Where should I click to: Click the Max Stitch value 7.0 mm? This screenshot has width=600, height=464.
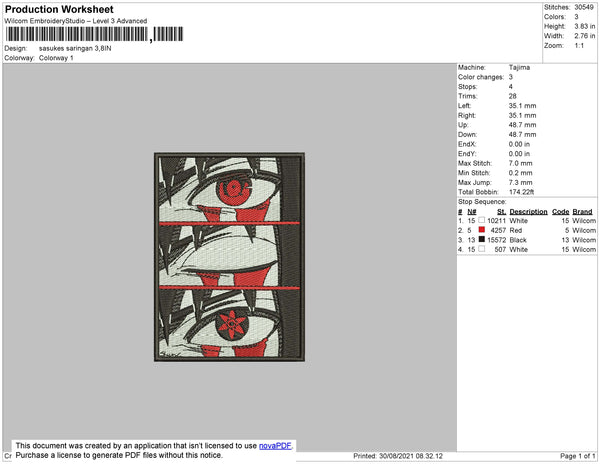click(x=520, y=163)
